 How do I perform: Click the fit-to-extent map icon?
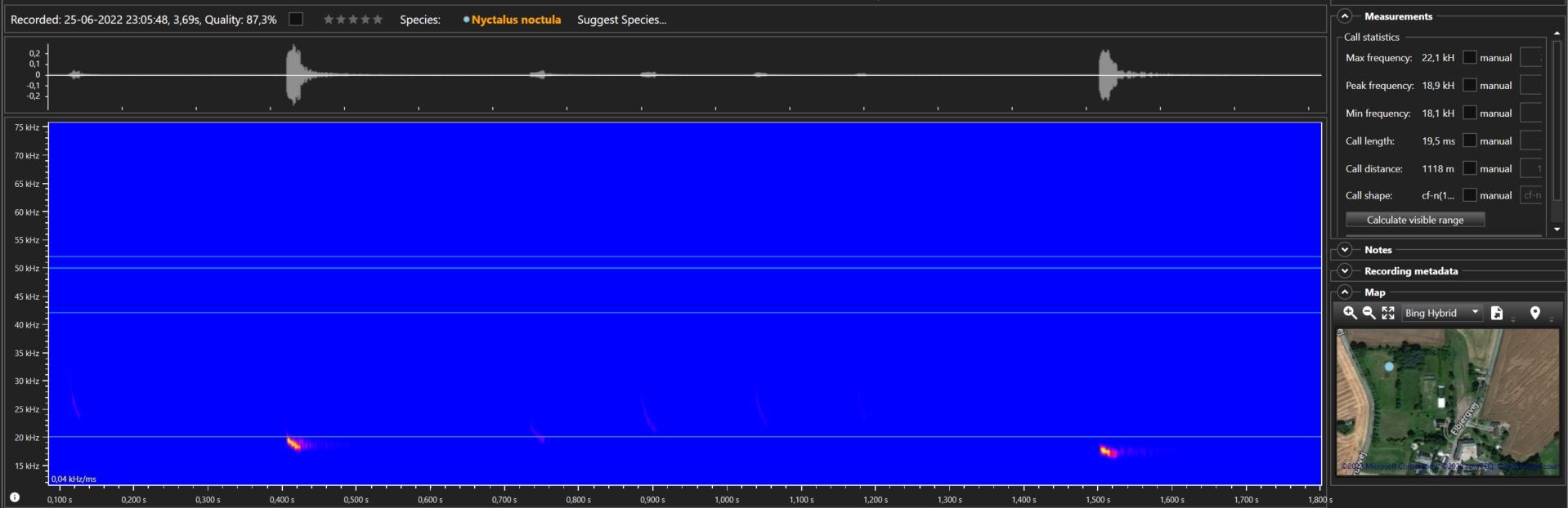[1388, 314]
